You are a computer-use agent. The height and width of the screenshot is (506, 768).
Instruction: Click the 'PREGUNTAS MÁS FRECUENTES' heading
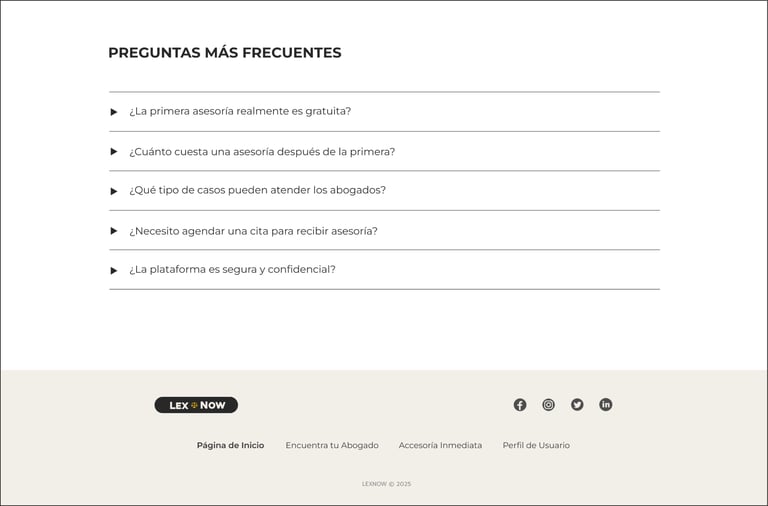tap(224, 53)
